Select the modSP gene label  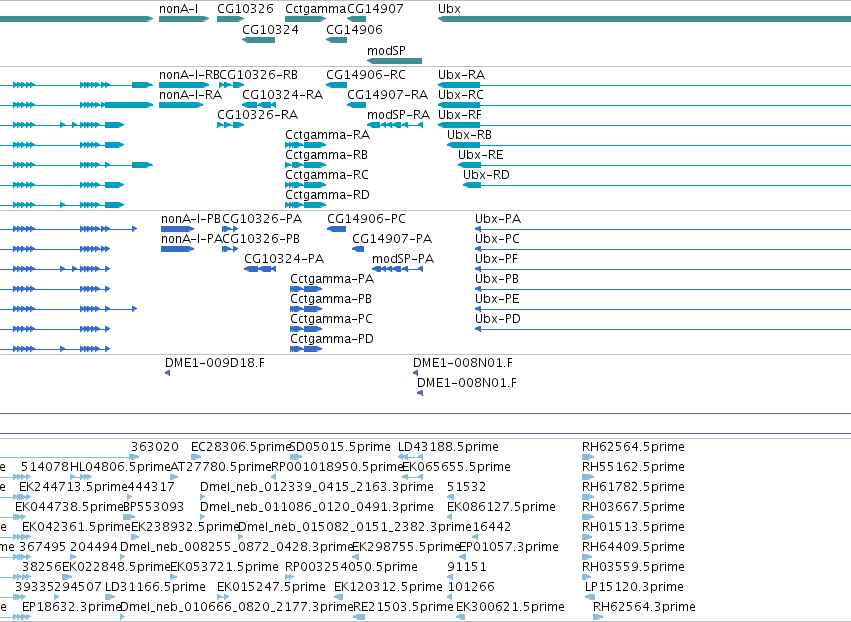[x=386, y=50]
